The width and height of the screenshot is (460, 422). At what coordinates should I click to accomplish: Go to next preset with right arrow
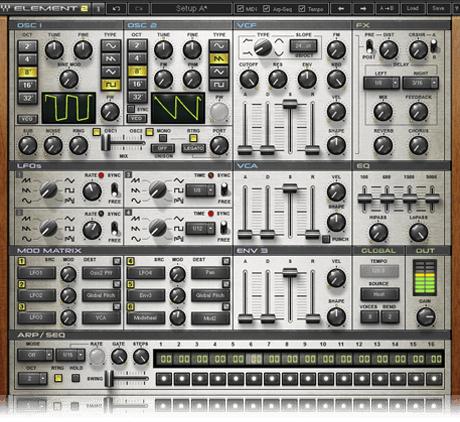[363, 9]
